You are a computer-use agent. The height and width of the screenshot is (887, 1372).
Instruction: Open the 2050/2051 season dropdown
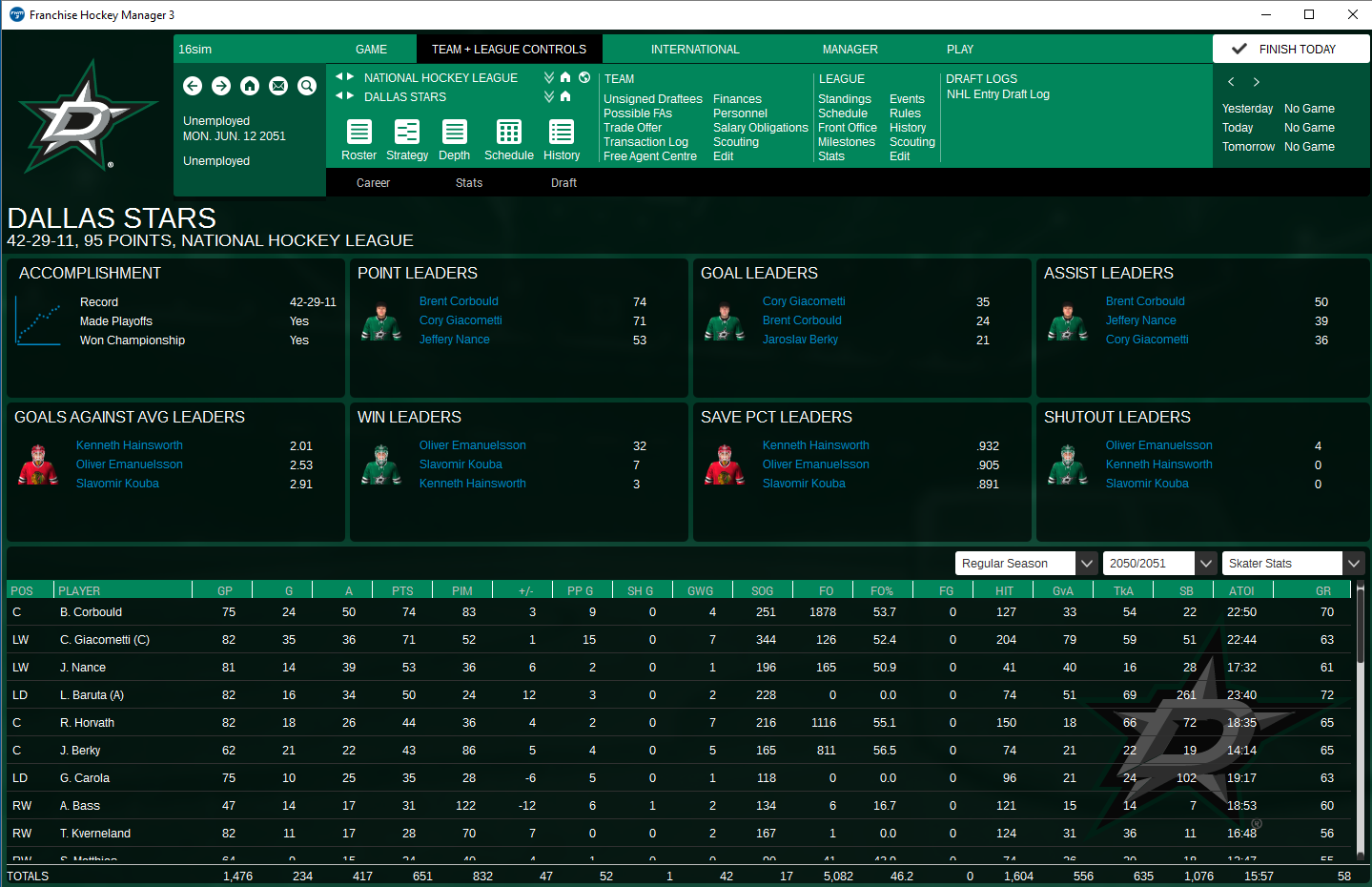[x=1206, y=564]
